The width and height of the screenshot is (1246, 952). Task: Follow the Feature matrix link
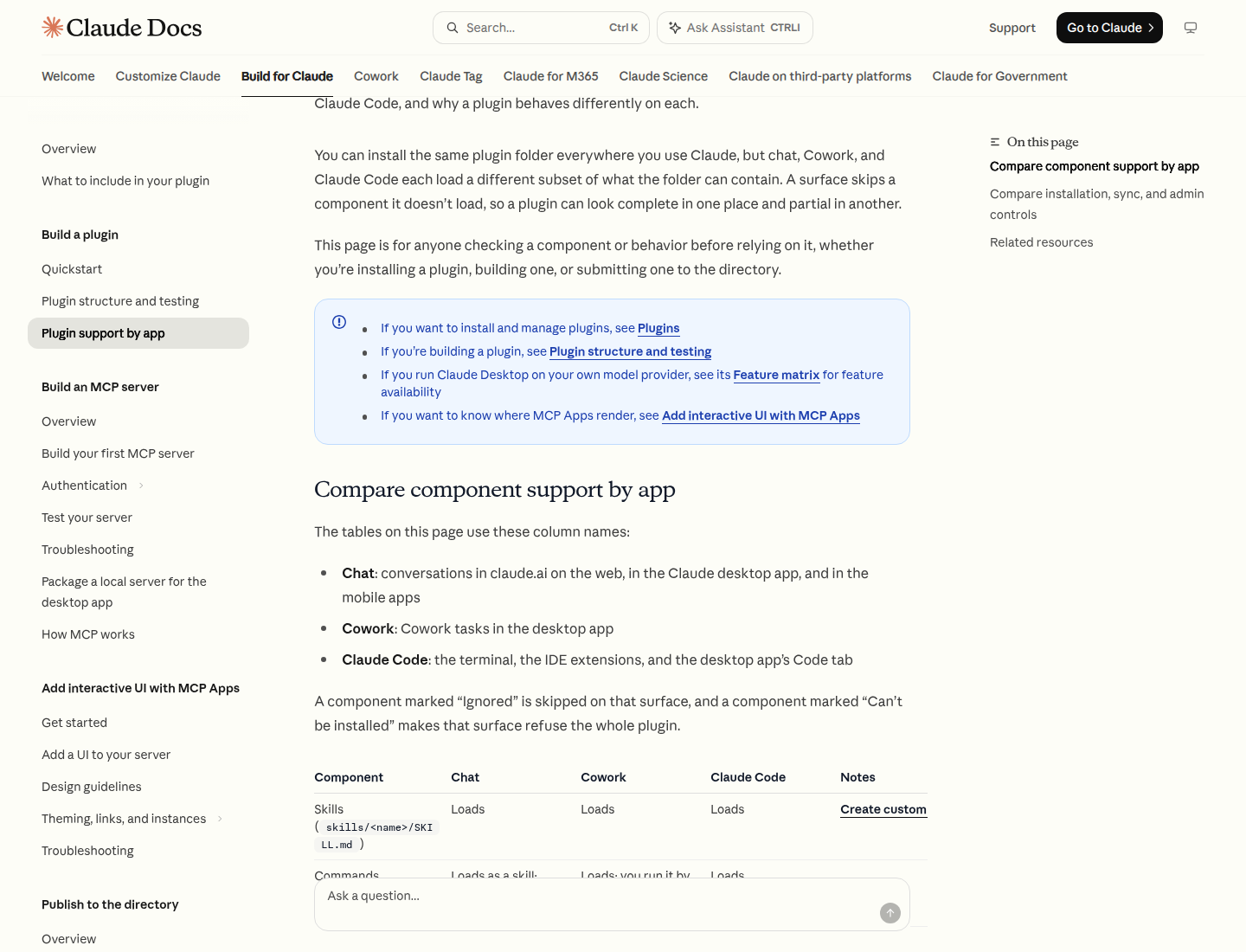776,375
